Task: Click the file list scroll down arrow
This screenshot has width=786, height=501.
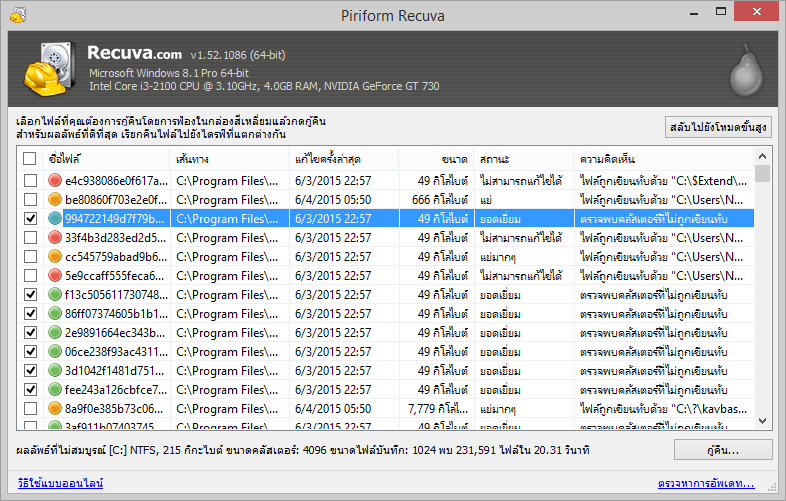Action: tap(762, 421)
